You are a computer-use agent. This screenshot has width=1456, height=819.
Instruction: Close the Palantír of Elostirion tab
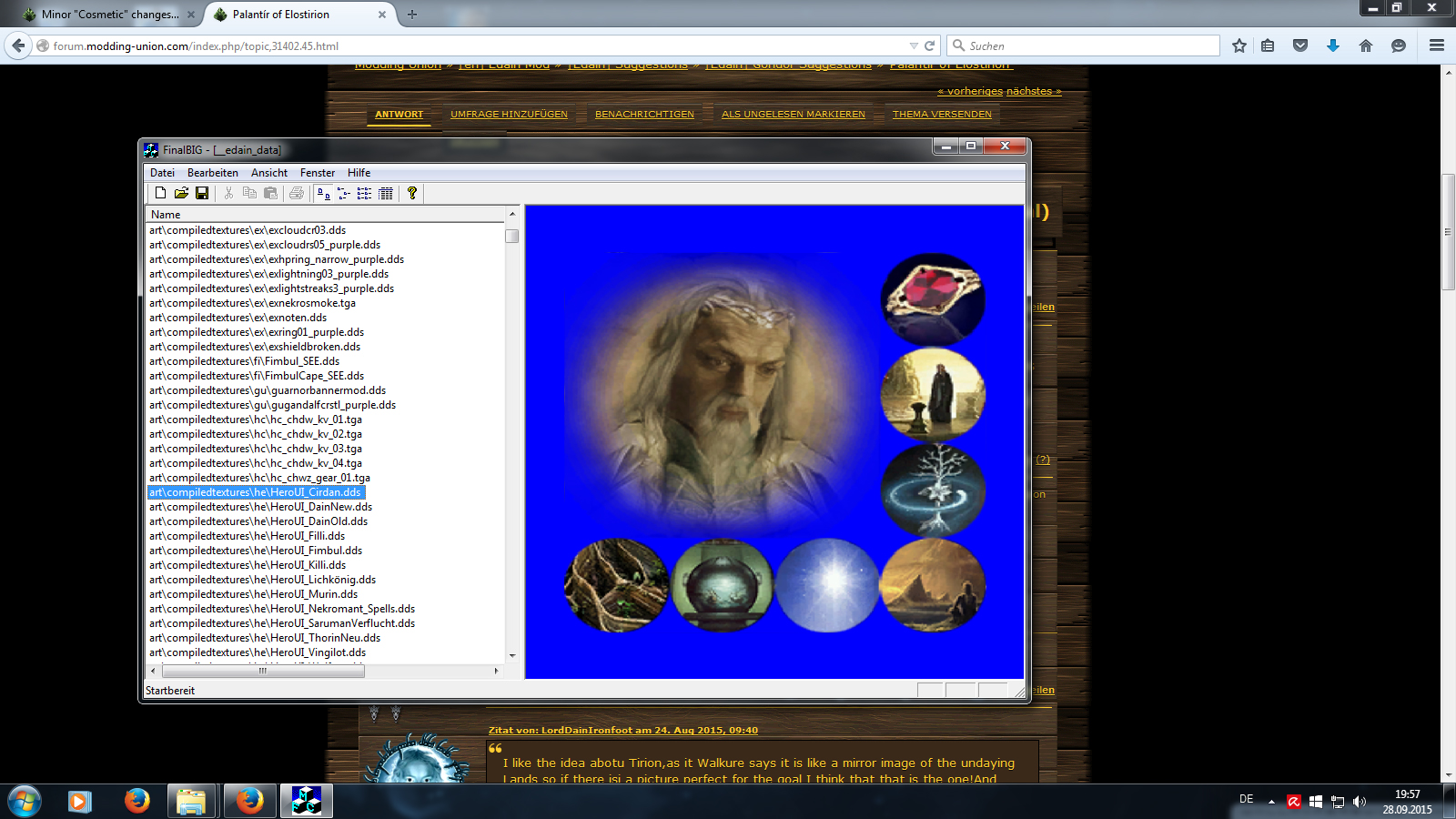382,15
